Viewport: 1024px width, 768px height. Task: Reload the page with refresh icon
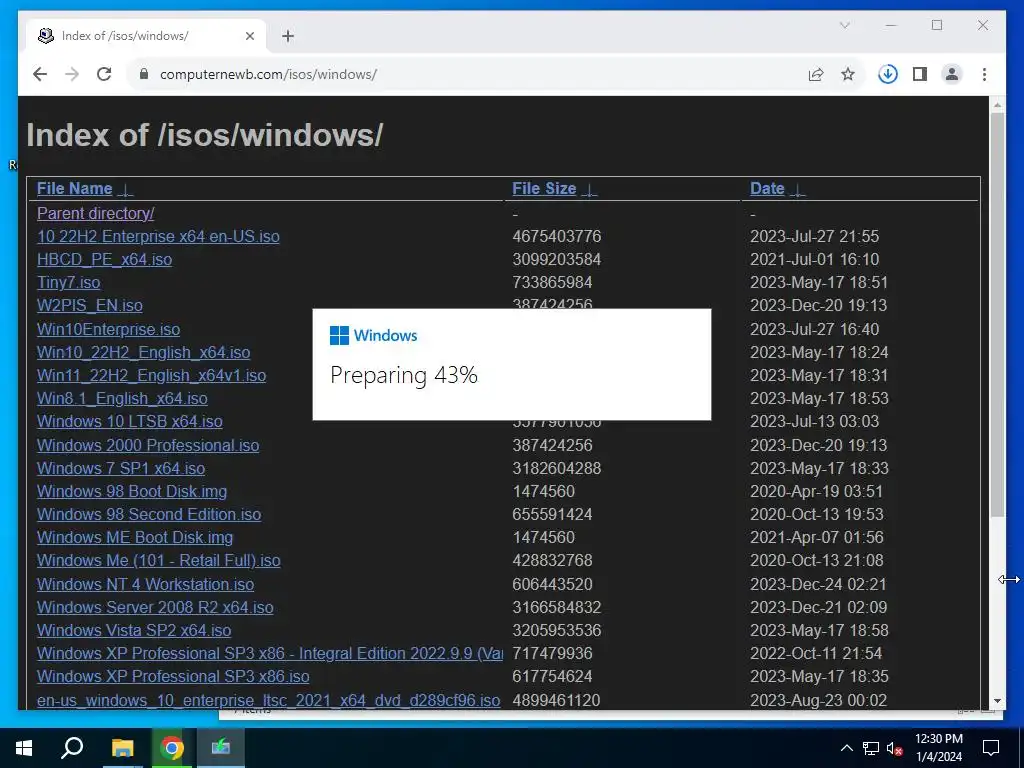104,74
